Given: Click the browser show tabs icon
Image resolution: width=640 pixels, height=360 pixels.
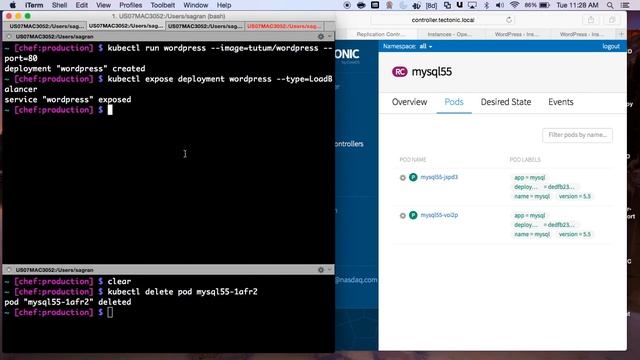Looking at the screenshot, I should click(x=612, y=20).
